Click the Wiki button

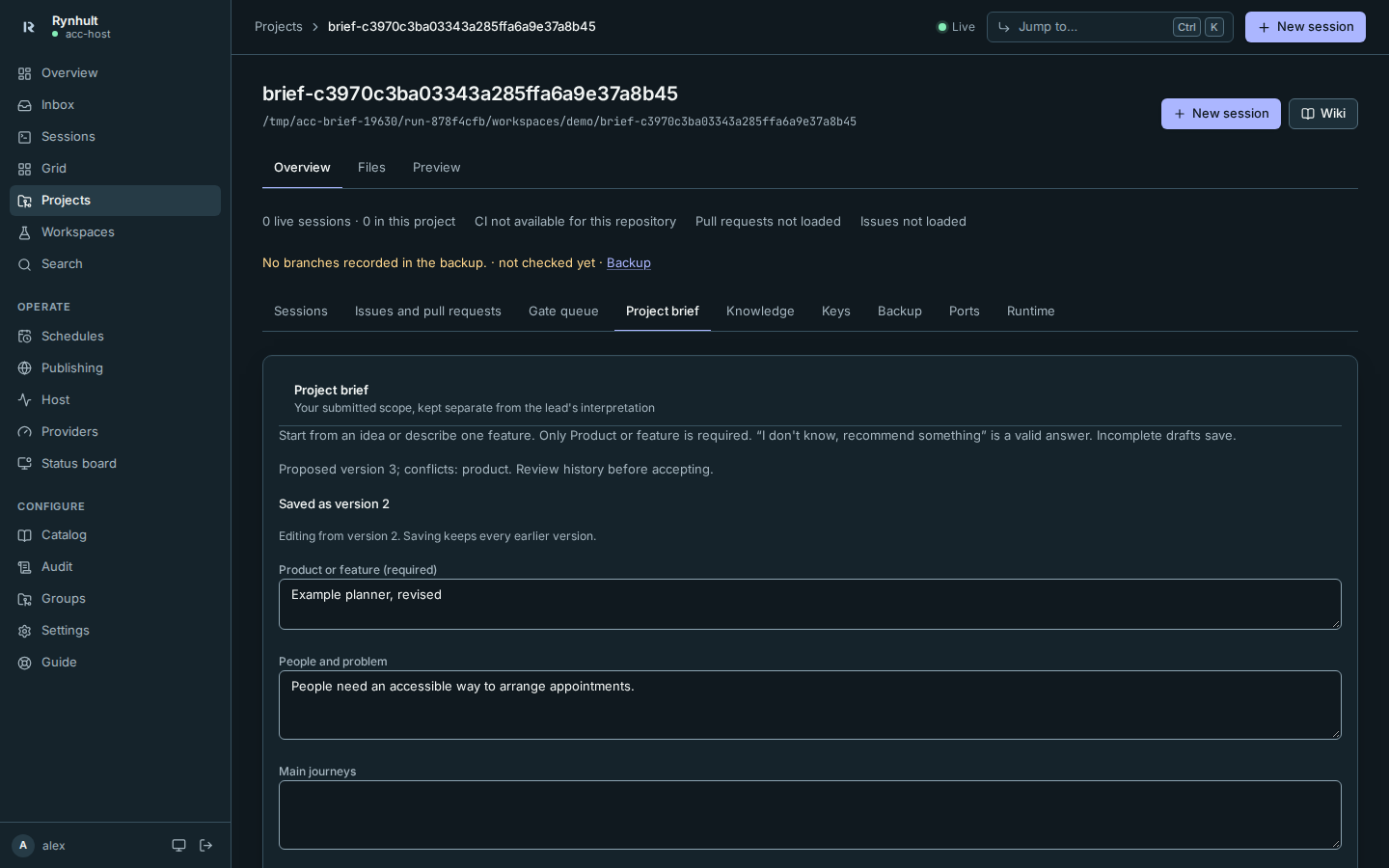[x=1323, y=114]
